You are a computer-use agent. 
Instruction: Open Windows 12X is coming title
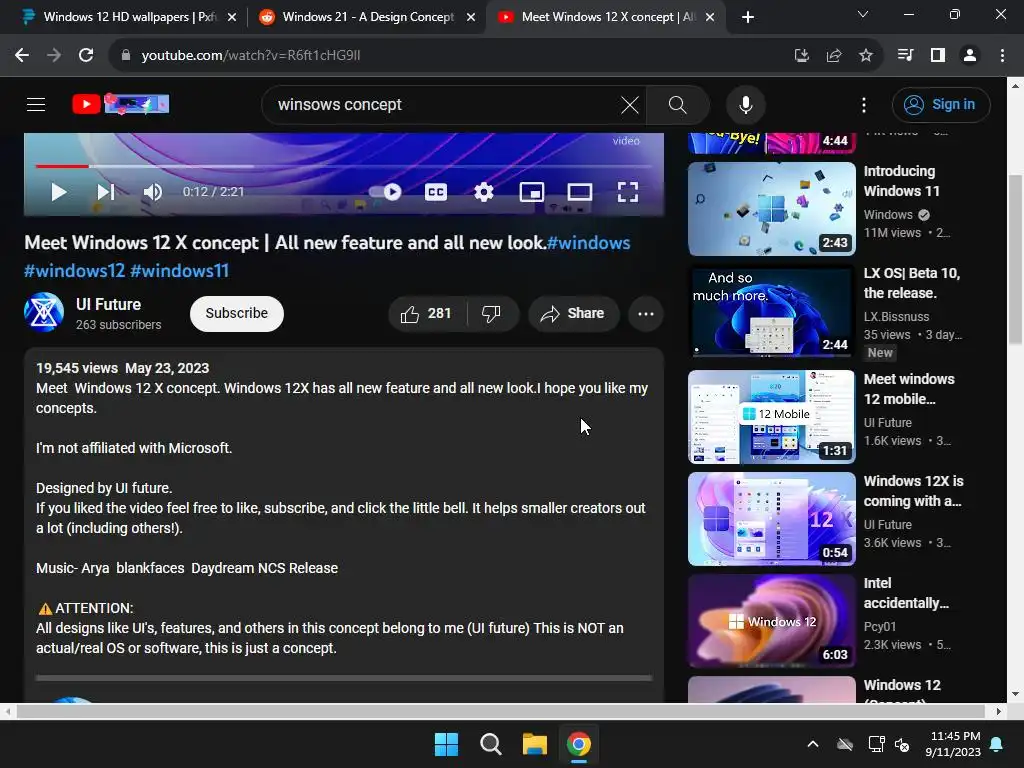[x=914, y=491]
